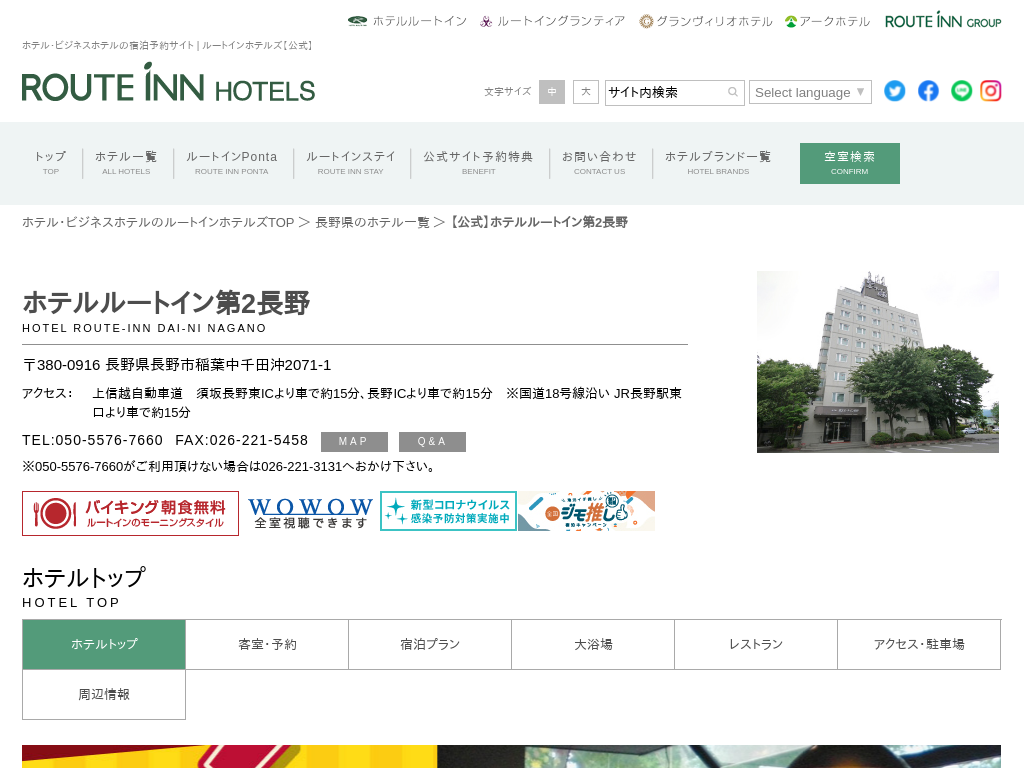
Task: Click breadcrumb ルートインホテルズTOP link
Action: click(158, 222)
